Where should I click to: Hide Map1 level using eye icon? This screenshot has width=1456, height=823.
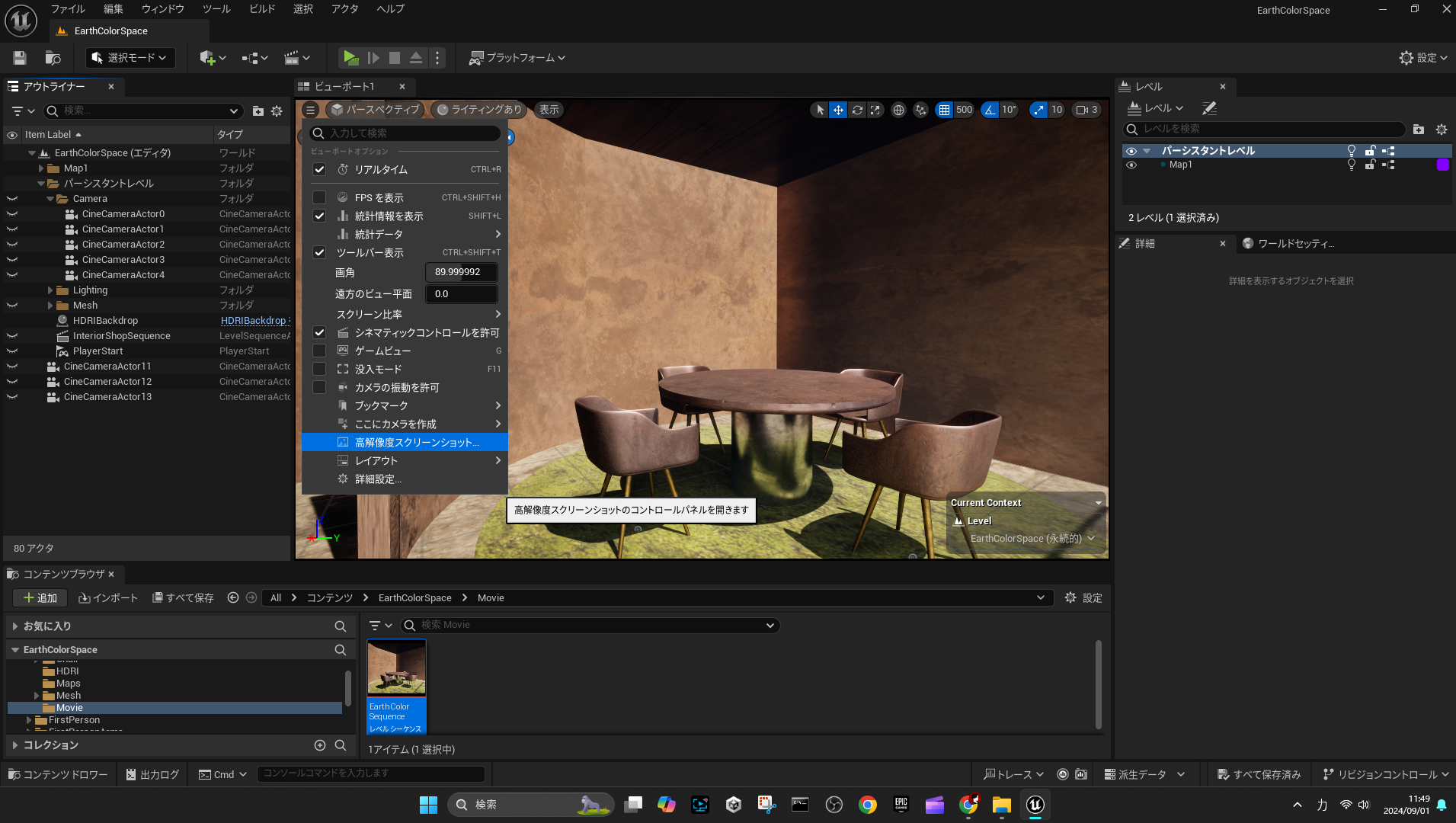coord(1131,165)
